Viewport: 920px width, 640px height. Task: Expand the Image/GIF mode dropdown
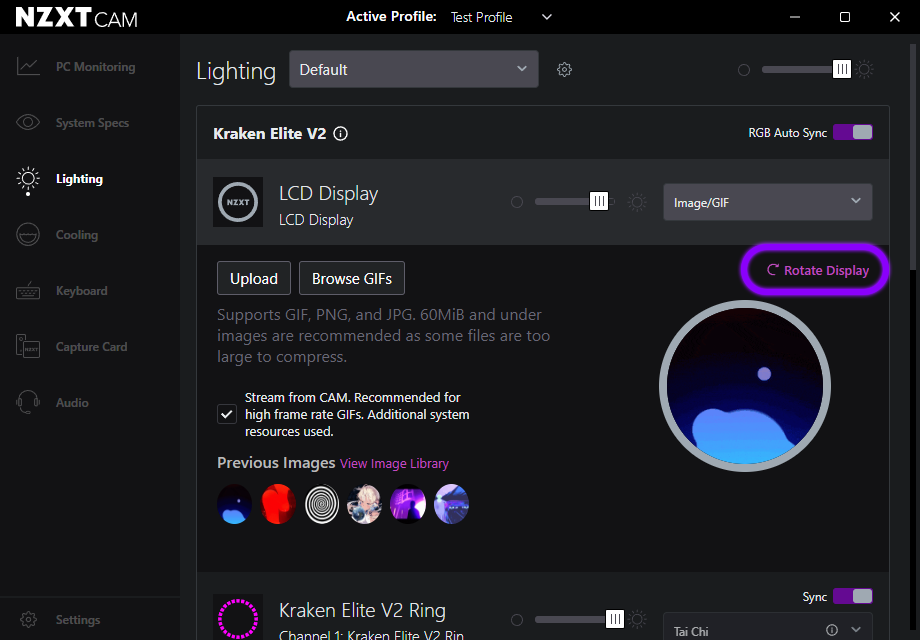tap(767, 202)
